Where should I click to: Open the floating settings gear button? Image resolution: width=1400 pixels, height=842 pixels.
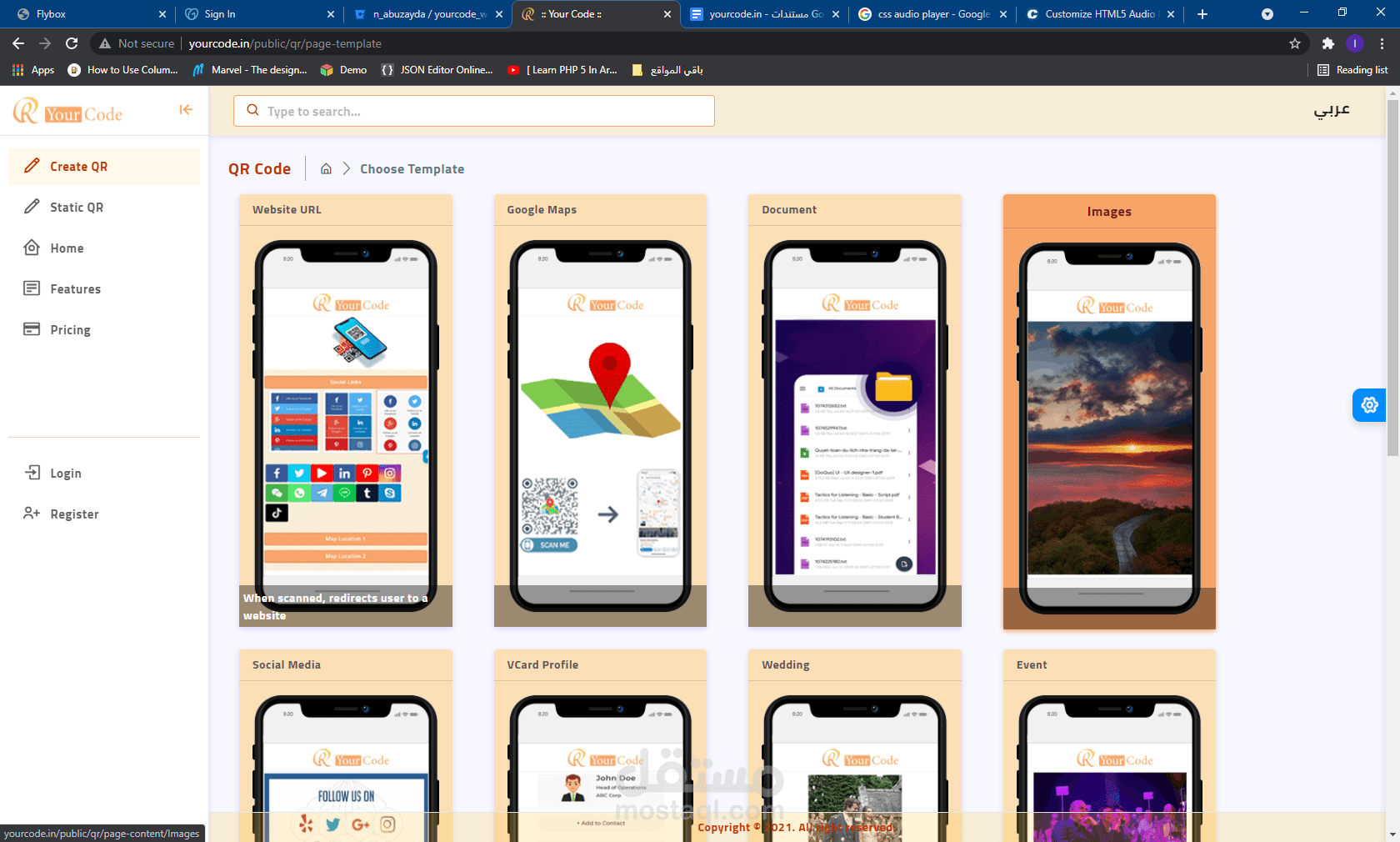(x=1369, y=405)
